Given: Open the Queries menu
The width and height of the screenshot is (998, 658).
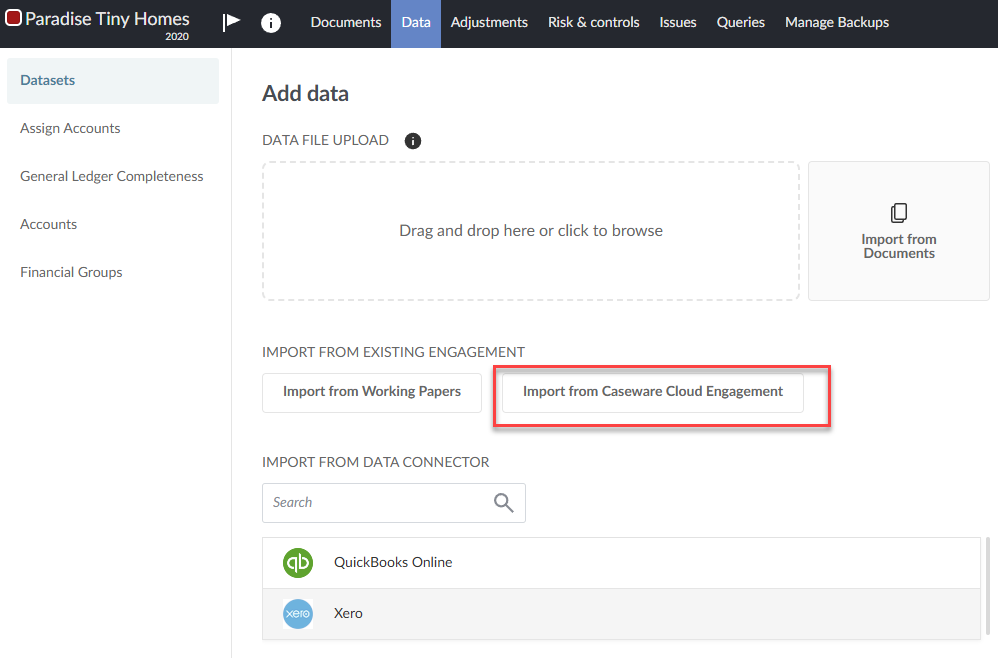Looking at the screenshot, I should click(x=740, y=22).
